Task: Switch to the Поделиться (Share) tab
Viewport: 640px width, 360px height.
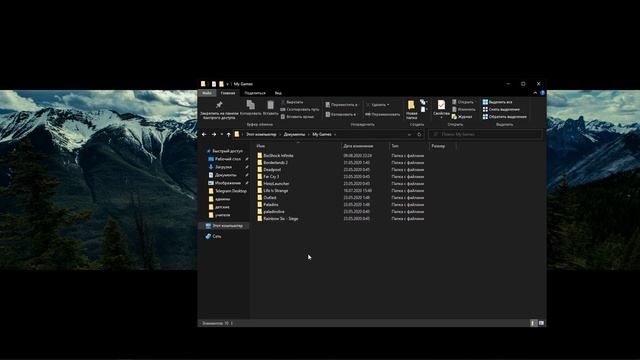Action: pos(255,93)
